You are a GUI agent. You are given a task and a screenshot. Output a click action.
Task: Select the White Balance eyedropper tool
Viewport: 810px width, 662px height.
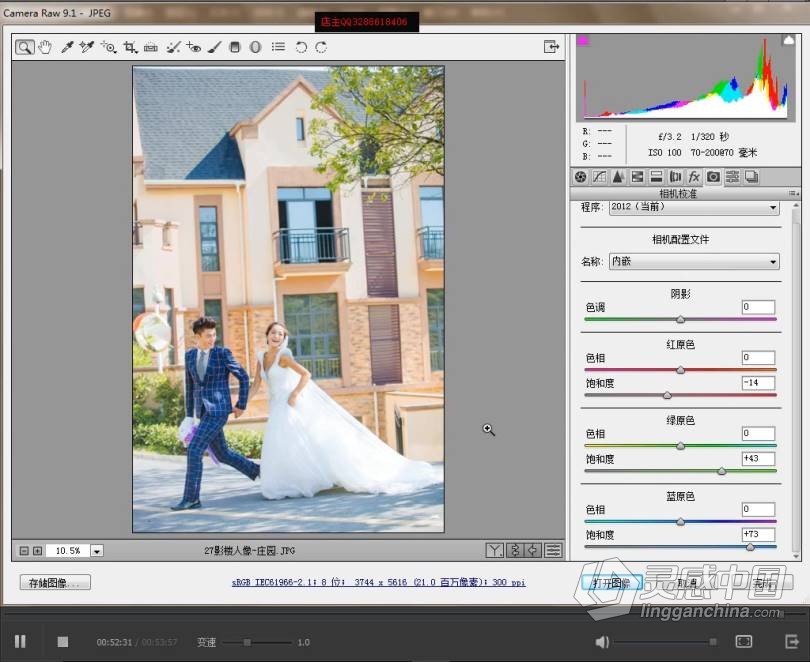[67, 47]
